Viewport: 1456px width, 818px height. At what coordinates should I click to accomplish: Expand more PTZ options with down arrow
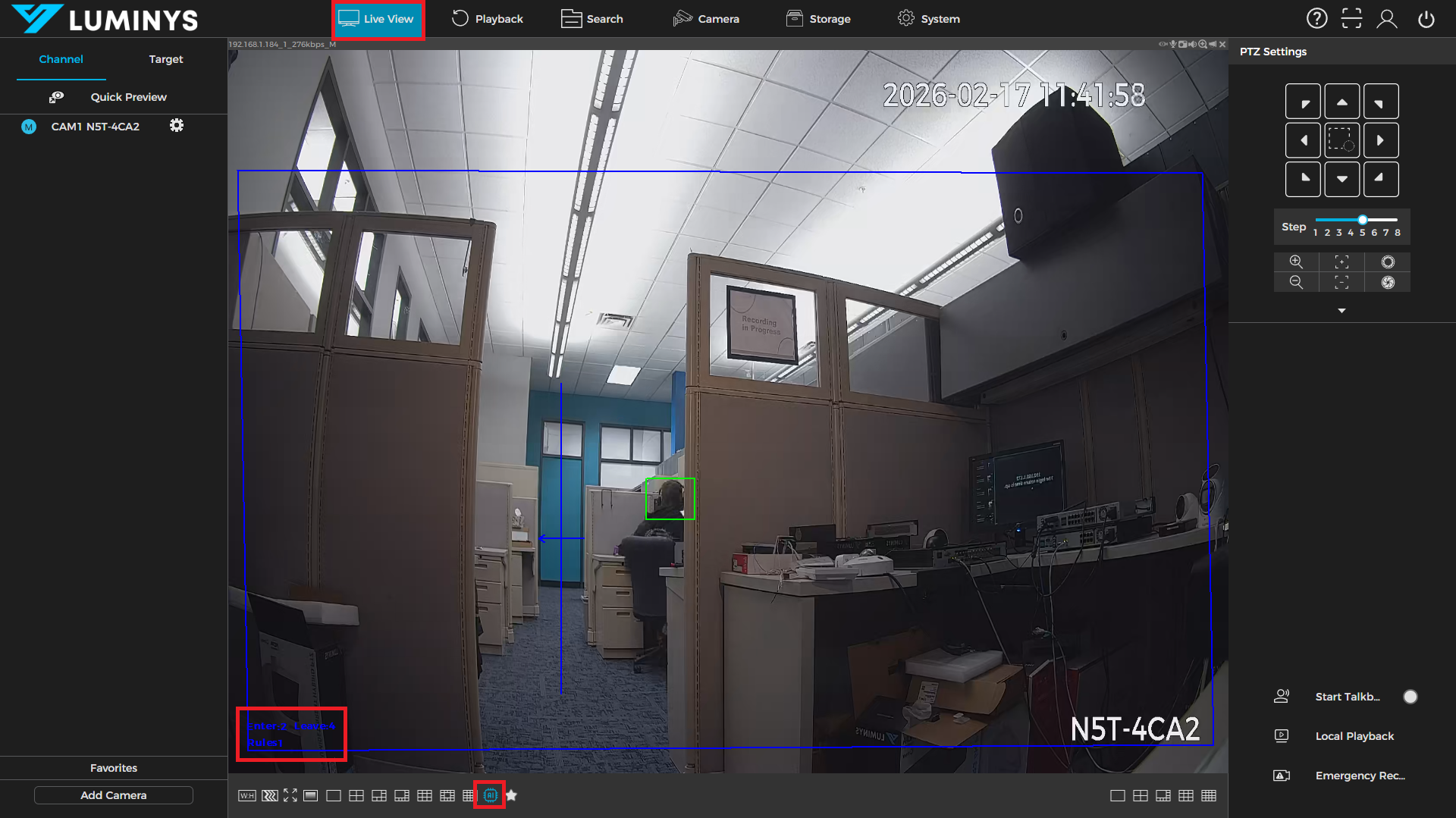1341,311
